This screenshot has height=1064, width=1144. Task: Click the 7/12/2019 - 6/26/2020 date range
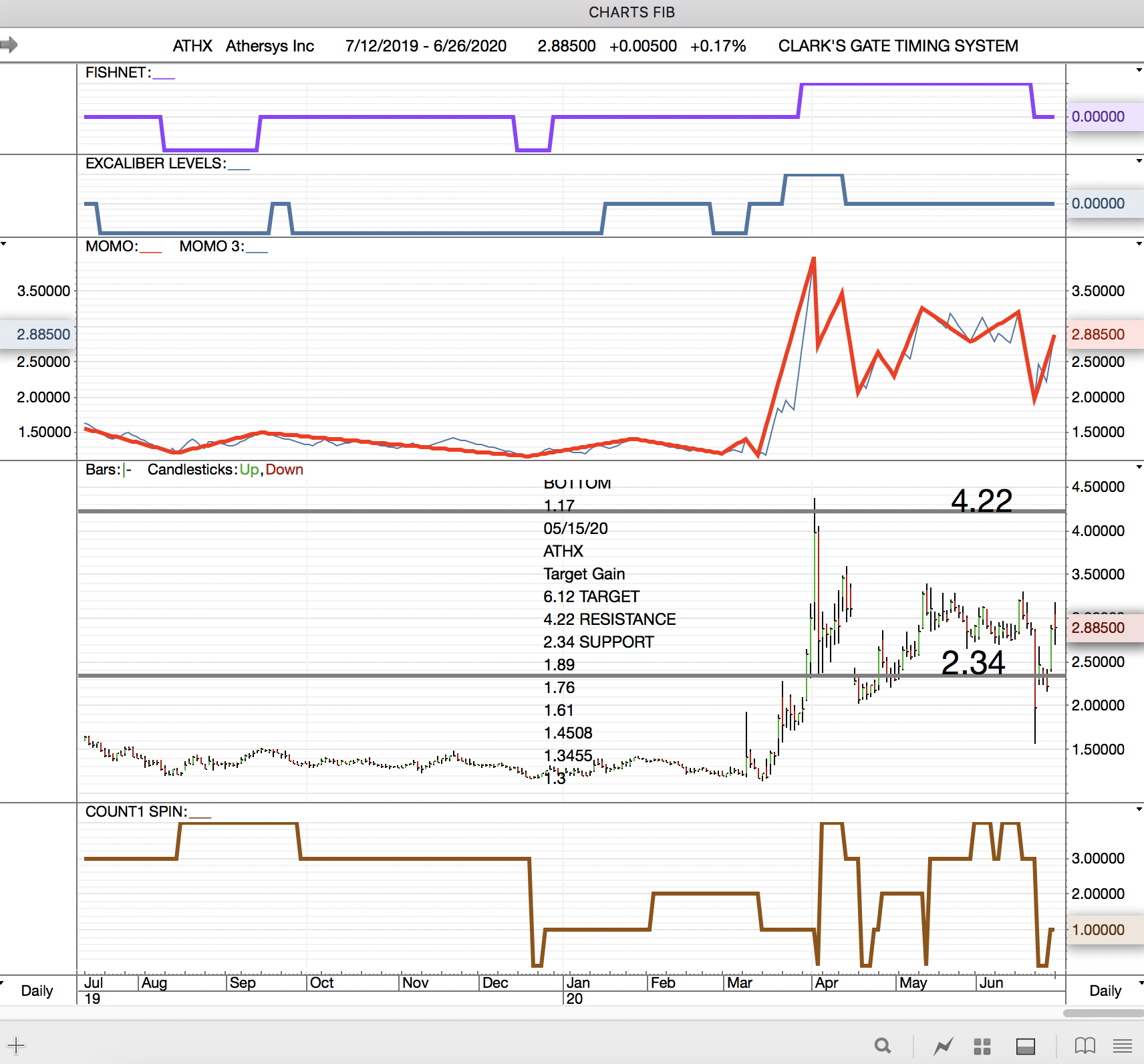[x=426, y=46]
